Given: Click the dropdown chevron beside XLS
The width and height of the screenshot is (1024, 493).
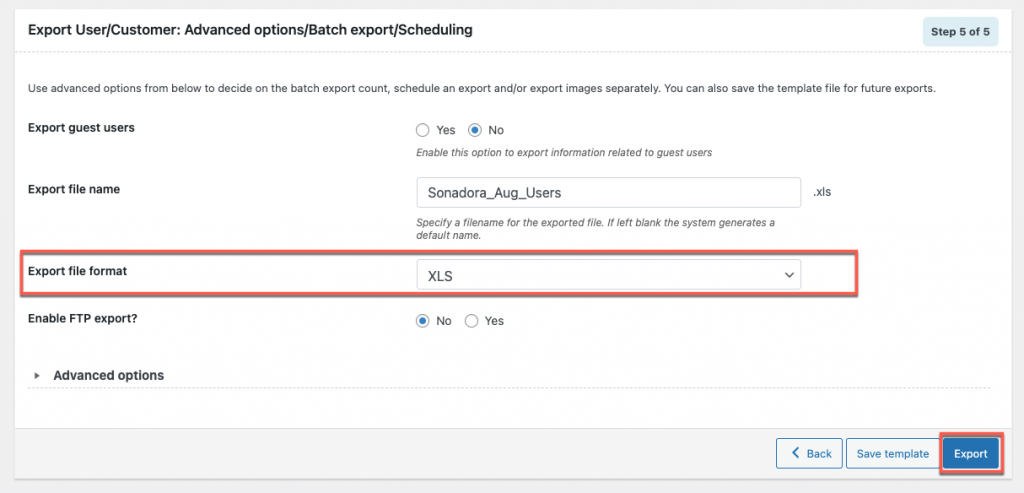Looking at the screenshot, I should click(788, 275).
